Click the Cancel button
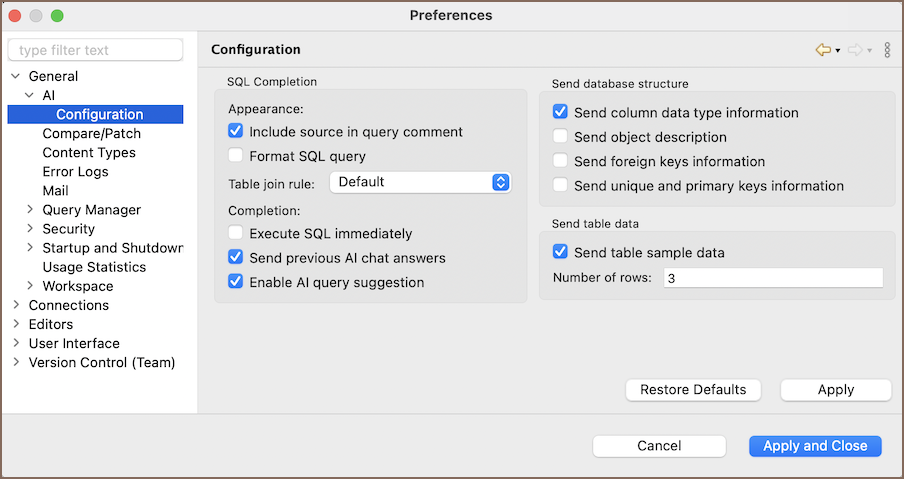 click(x=659, y=446)
